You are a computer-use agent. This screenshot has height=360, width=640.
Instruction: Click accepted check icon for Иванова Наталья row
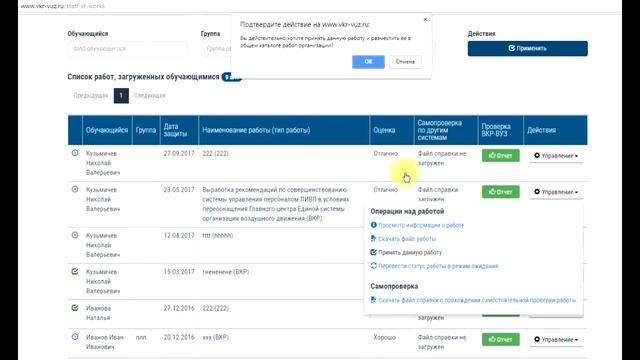pos(75,308)
